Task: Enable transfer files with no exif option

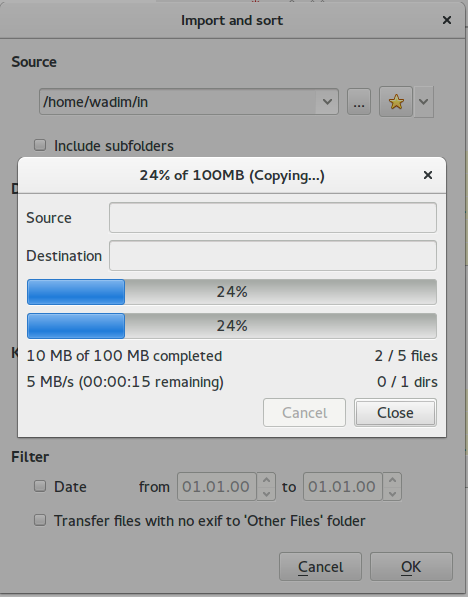Action: coord(40,520)
